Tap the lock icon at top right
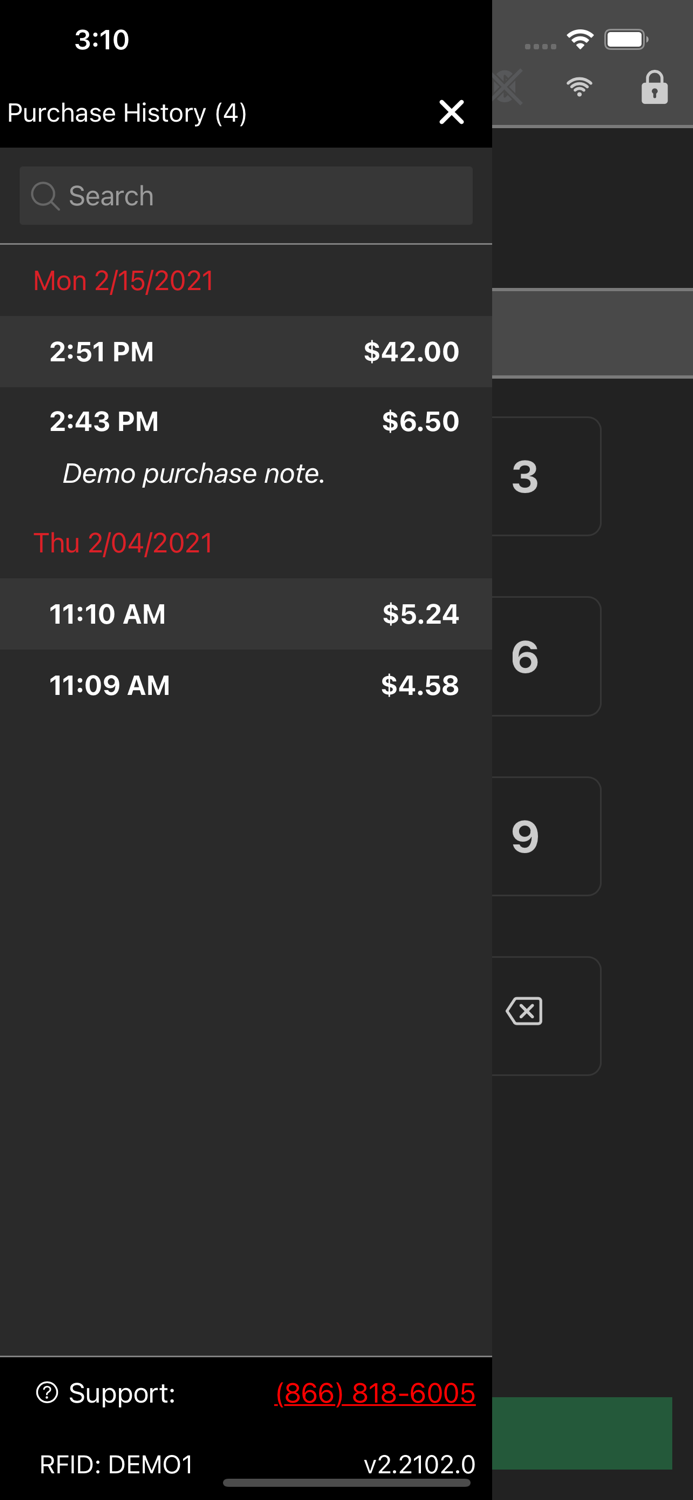693x1500 pixels. pyautogui.click(x=654, y=88)
